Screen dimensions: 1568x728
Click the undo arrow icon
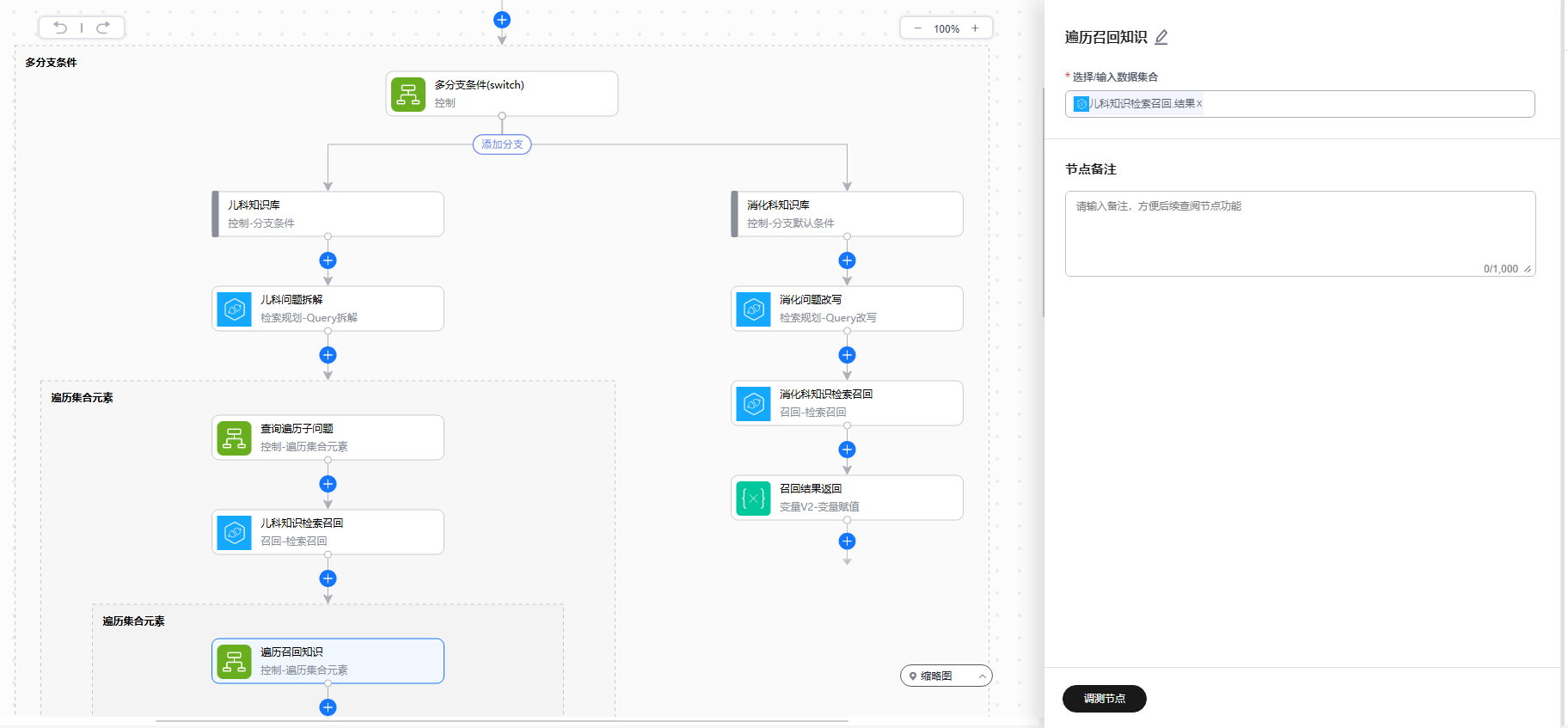[60, 28]
